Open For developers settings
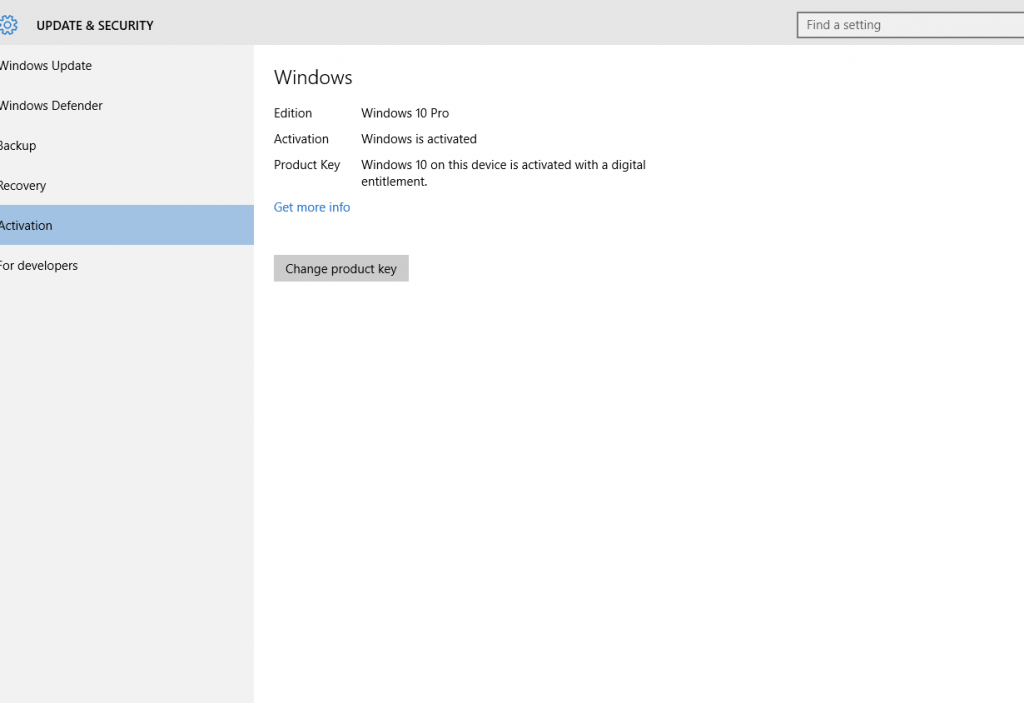The height and width of the screenshot is (703, 1024). click(127, 265)
